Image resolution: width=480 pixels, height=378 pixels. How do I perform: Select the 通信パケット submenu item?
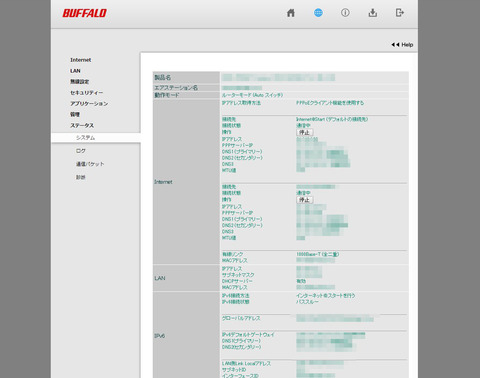click(90, 164)
